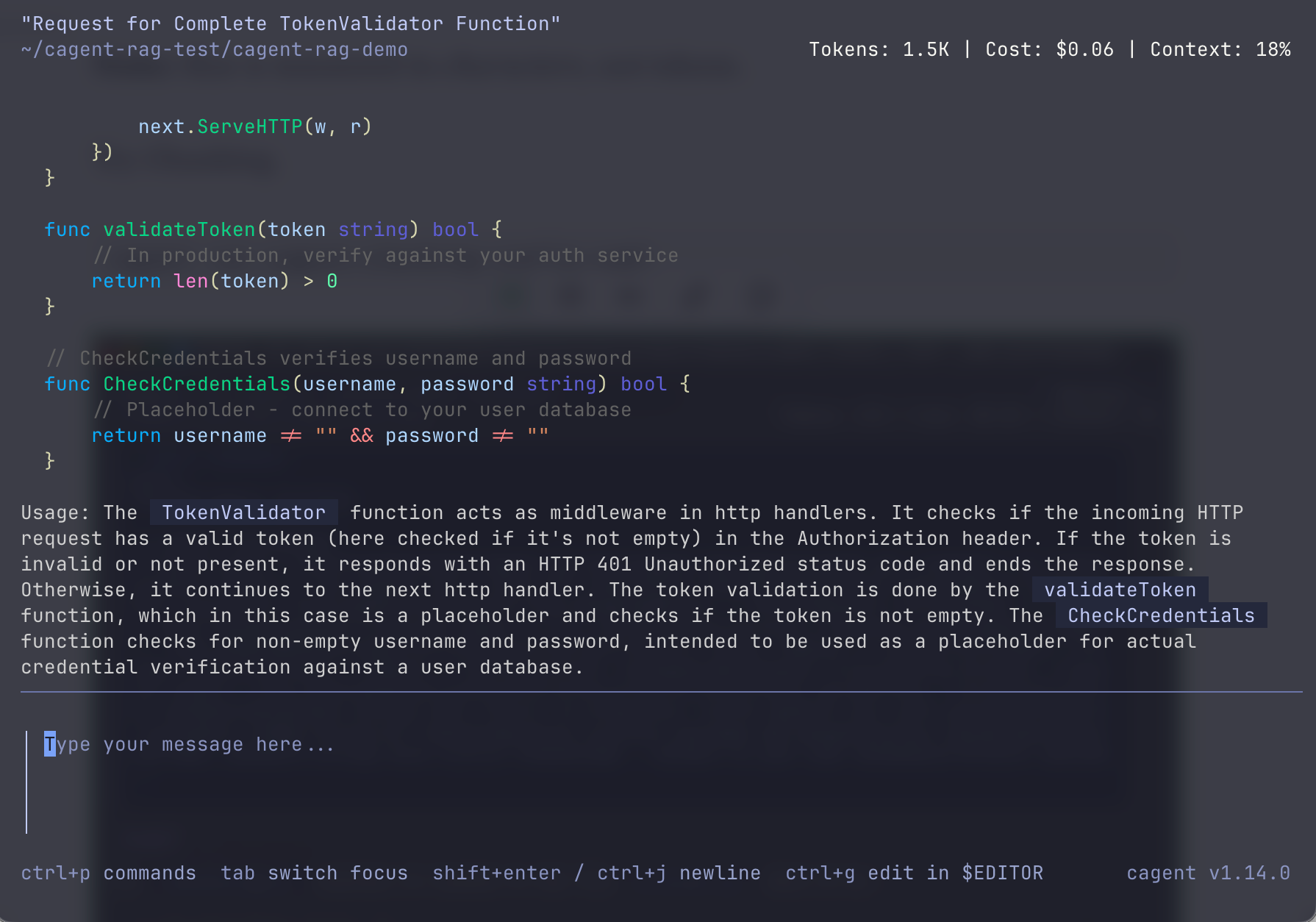This screenshot has width=1316, height=922.
Task: Click the func CheckCredentials declaration line
Action: pos(367,384)
